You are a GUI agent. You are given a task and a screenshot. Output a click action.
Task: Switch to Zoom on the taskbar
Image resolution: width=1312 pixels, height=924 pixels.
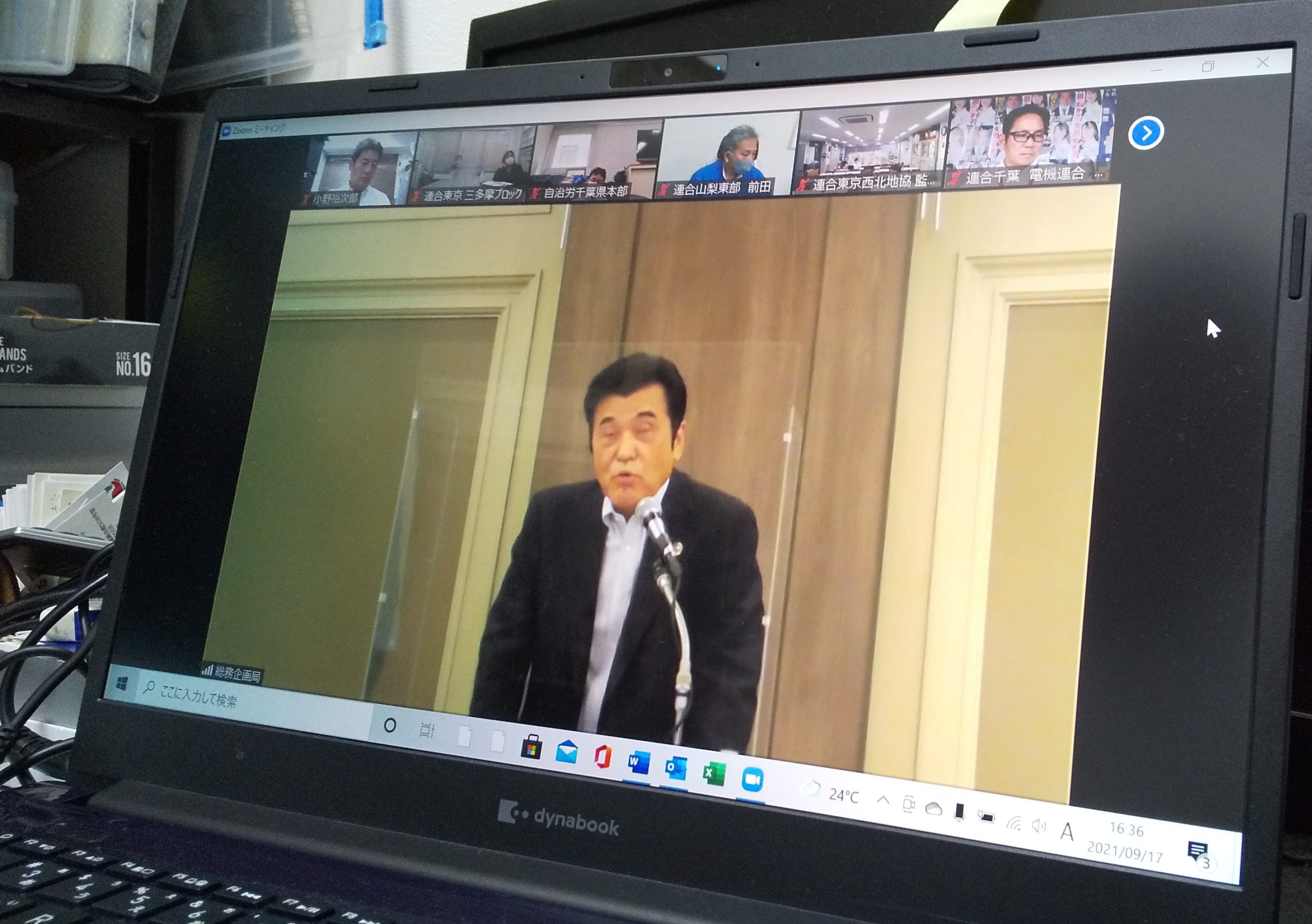click(x=752, y=781)
